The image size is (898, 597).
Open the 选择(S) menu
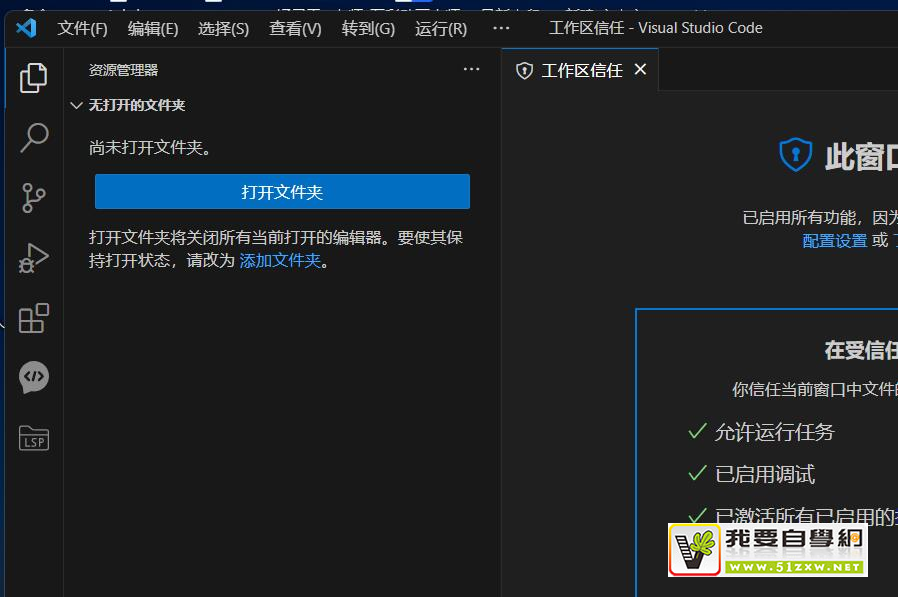223,28
